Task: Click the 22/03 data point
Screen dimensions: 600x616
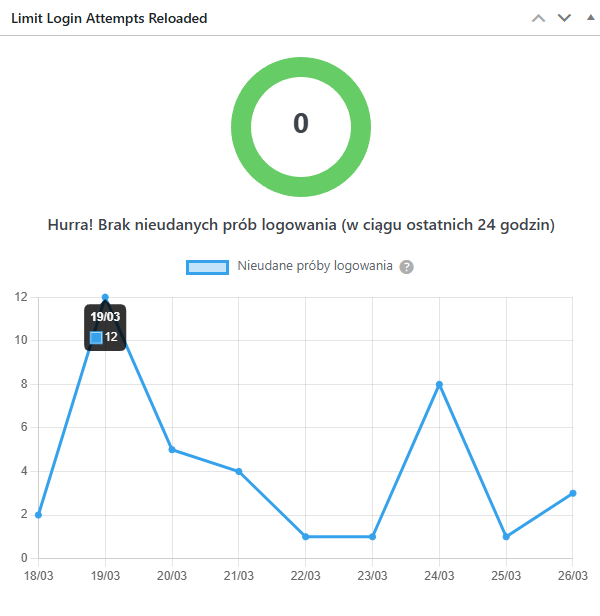Action: (306, 537)
